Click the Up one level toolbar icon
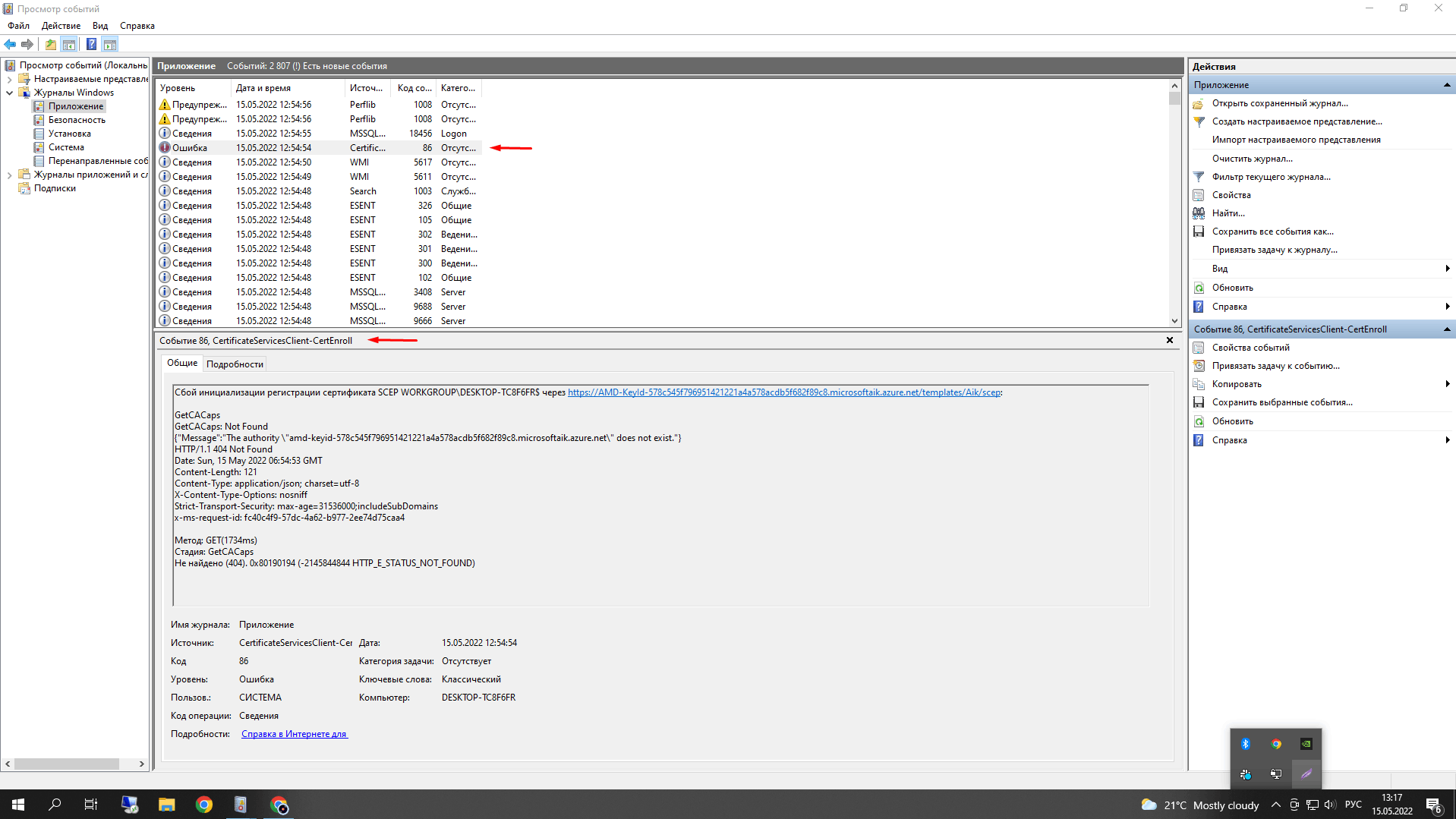Image resolution: width=1456 pixels, height=819 pixels. click(50, 44)
